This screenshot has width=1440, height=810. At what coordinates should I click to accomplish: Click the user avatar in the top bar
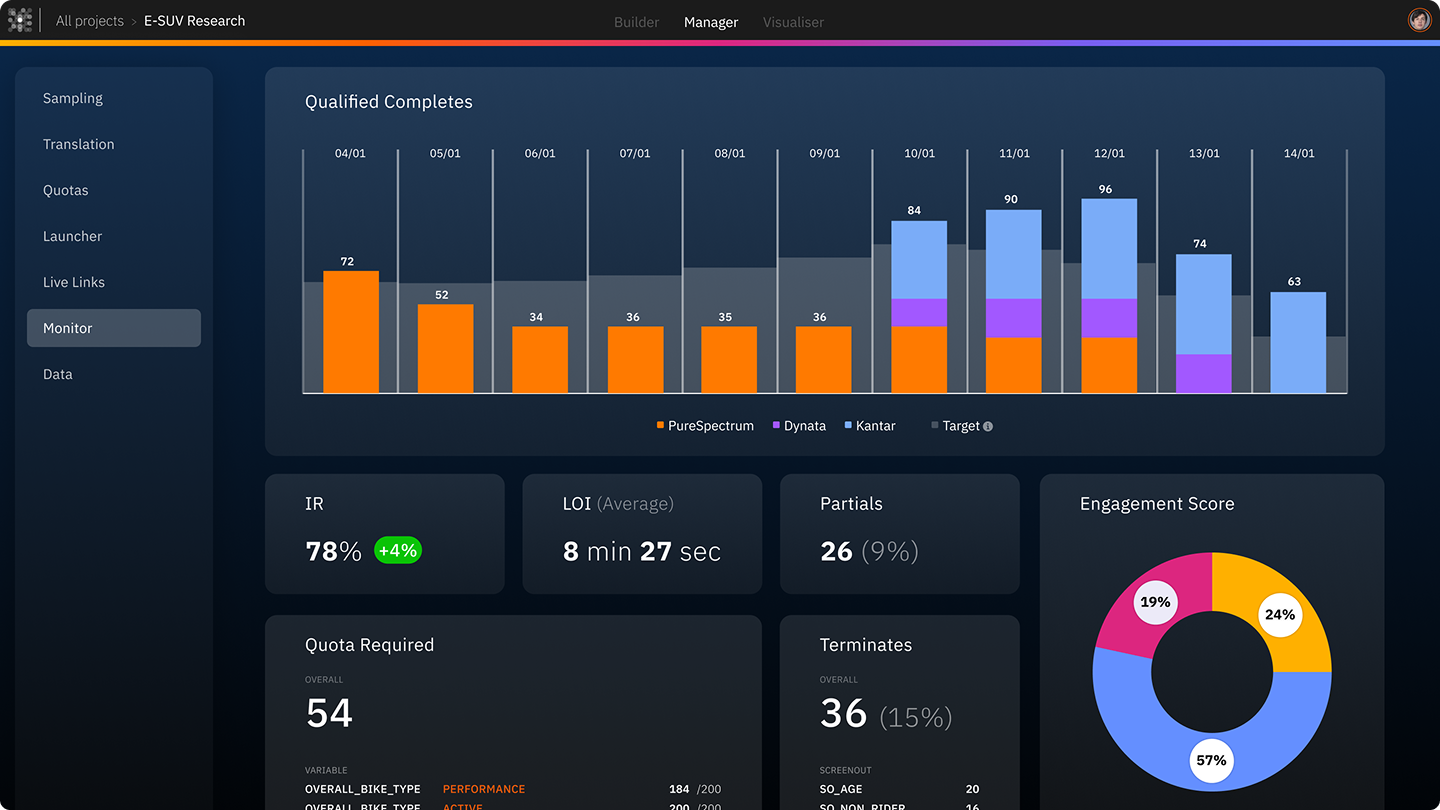1419,19
